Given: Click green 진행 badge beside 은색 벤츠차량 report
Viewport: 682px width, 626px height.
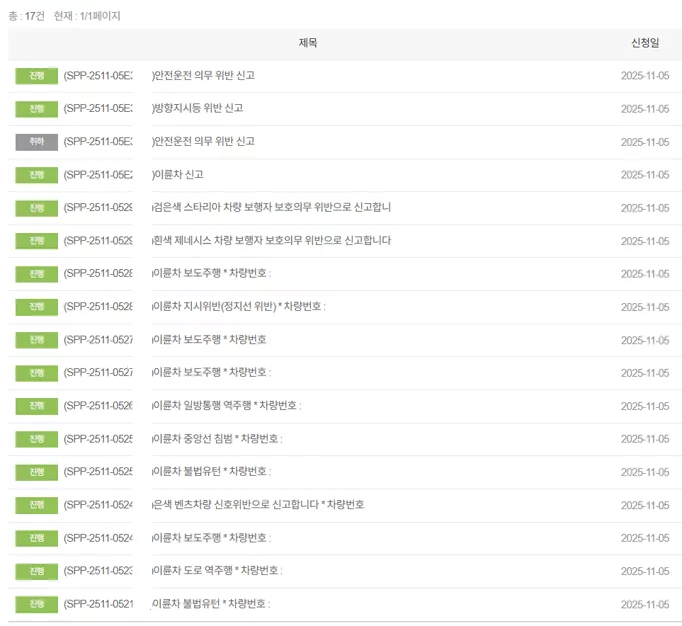Looking at the screenshot, I should (37, 505).
